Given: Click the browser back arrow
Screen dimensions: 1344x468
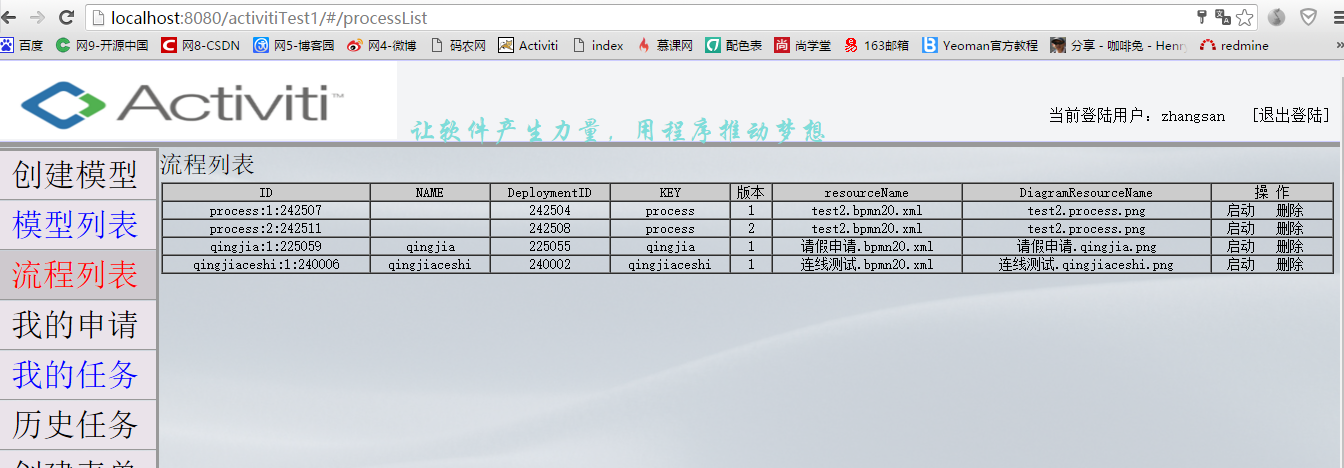Looking at the screenshot, I should [10, 17].
